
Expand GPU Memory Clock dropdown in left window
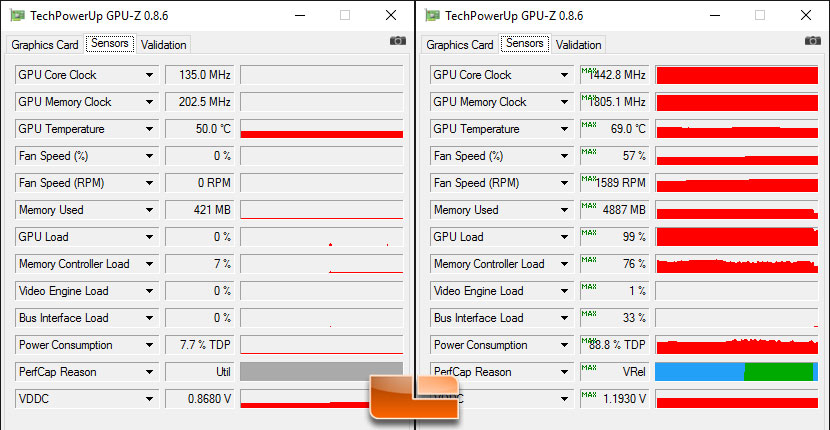[x=150, y=102]
